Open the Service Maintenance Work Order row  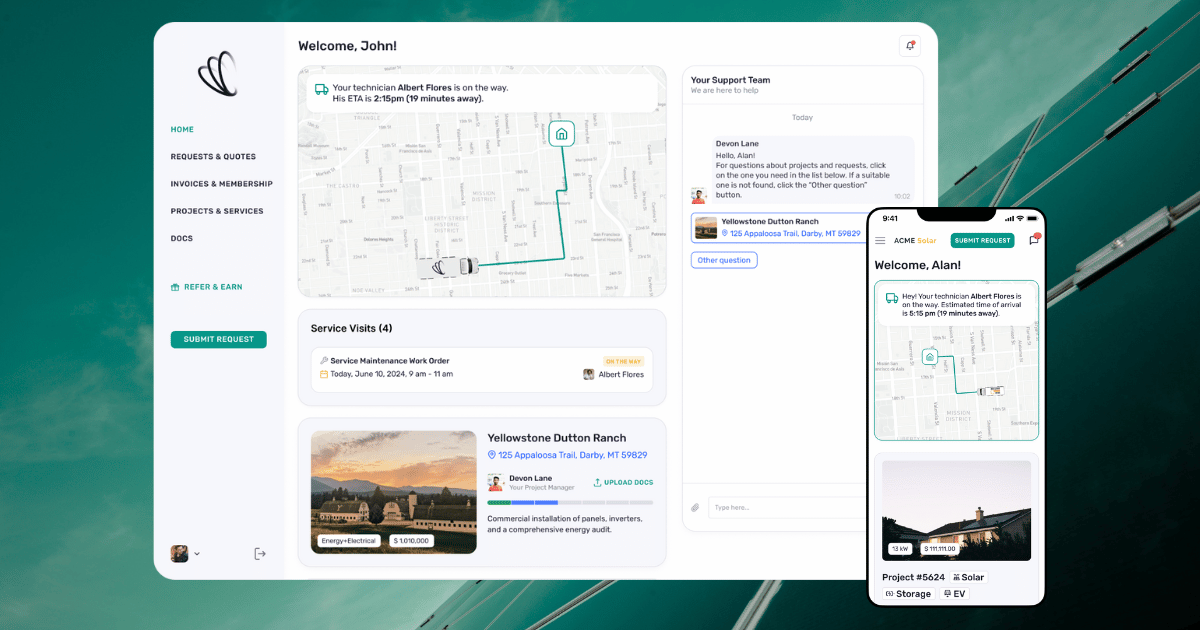482,369
